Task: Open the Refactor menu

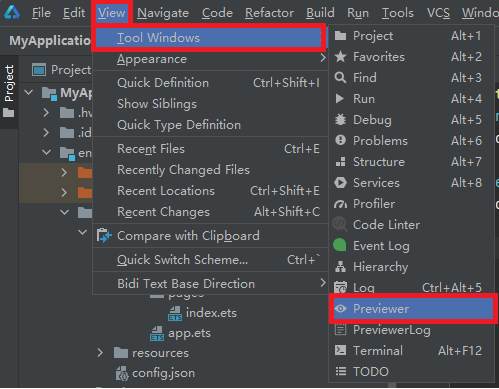Action: click(x=269, y=13)
